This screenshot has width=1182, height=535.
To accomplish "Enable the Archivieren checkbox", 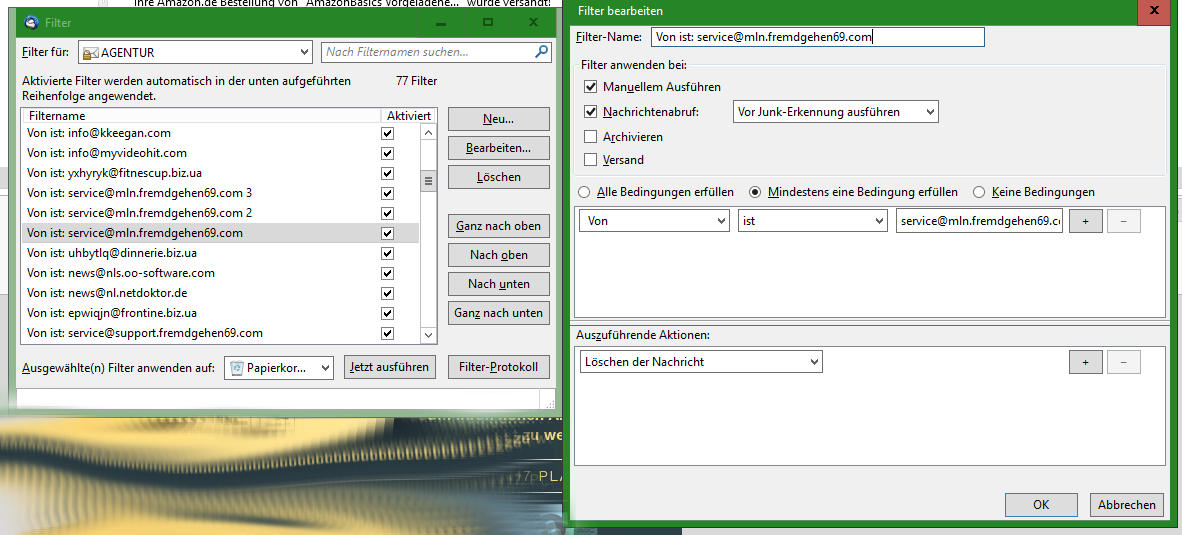I will 591,137.
